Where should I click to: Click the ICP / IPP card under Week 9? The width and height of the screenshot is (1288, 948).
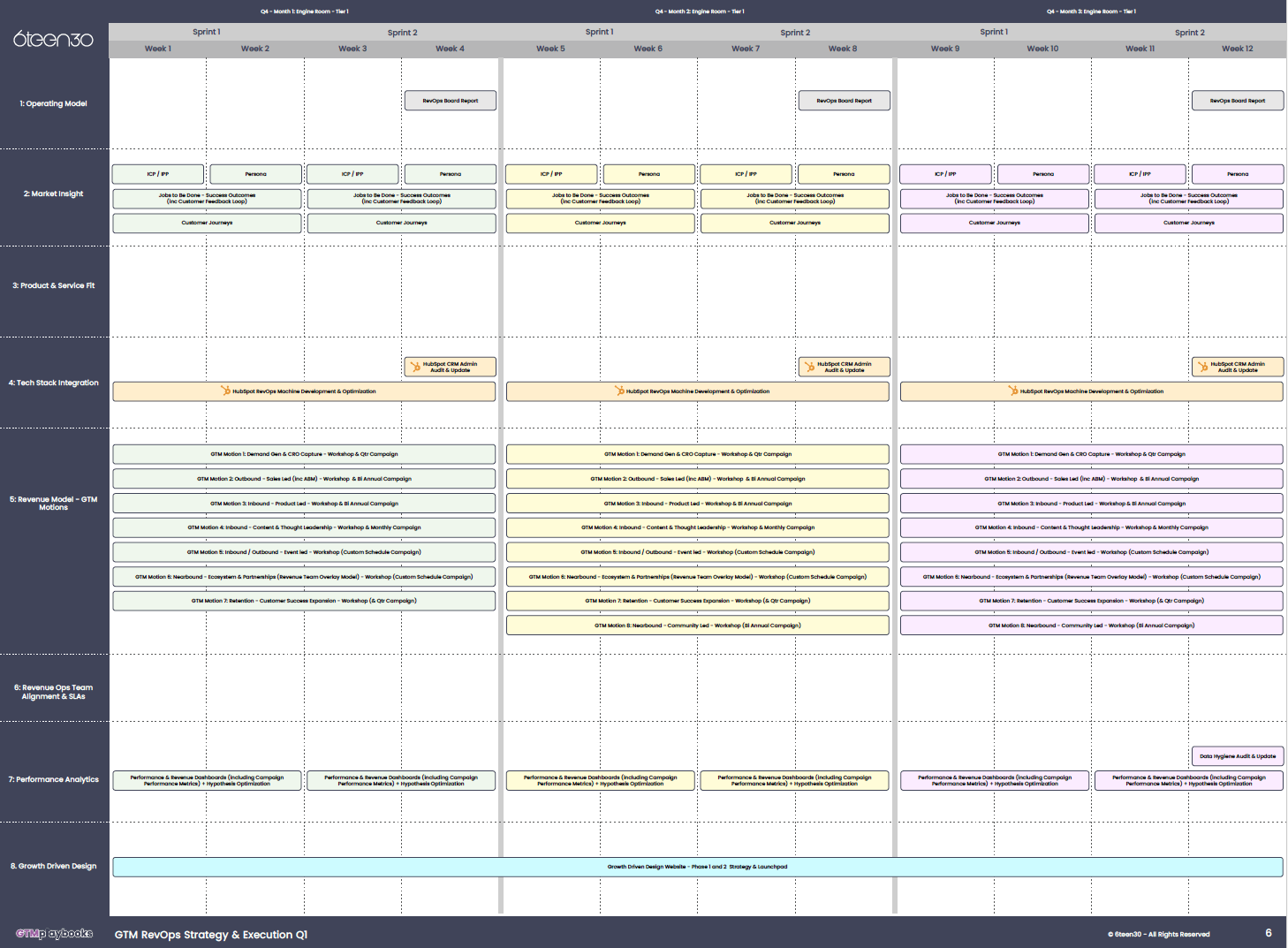945,174
